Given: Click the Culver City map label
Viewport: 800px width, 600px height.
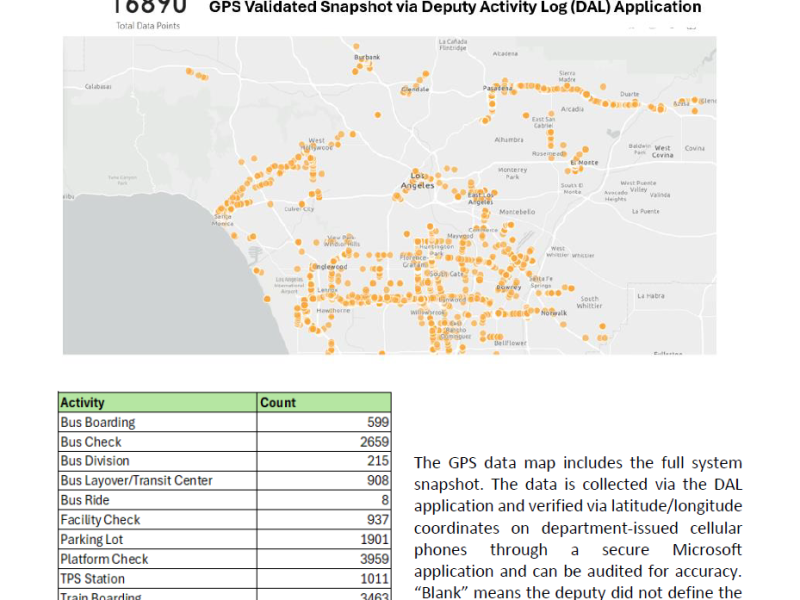Looking at the screenshot, I should (x=299, y=209).
